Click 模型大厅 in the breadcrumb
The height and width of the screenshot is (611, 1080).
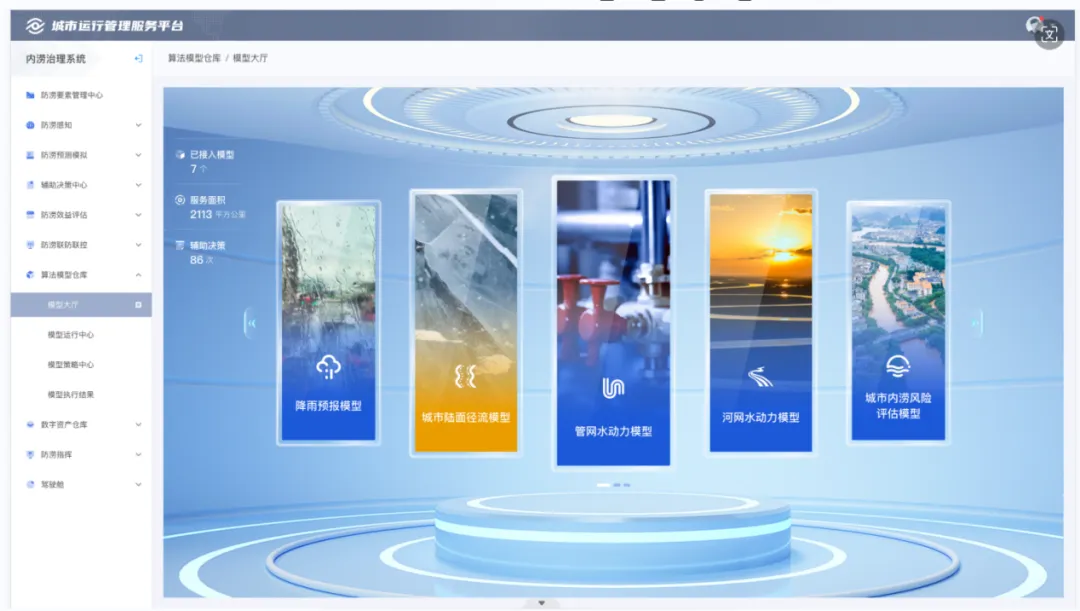click(x=250, y=59)
